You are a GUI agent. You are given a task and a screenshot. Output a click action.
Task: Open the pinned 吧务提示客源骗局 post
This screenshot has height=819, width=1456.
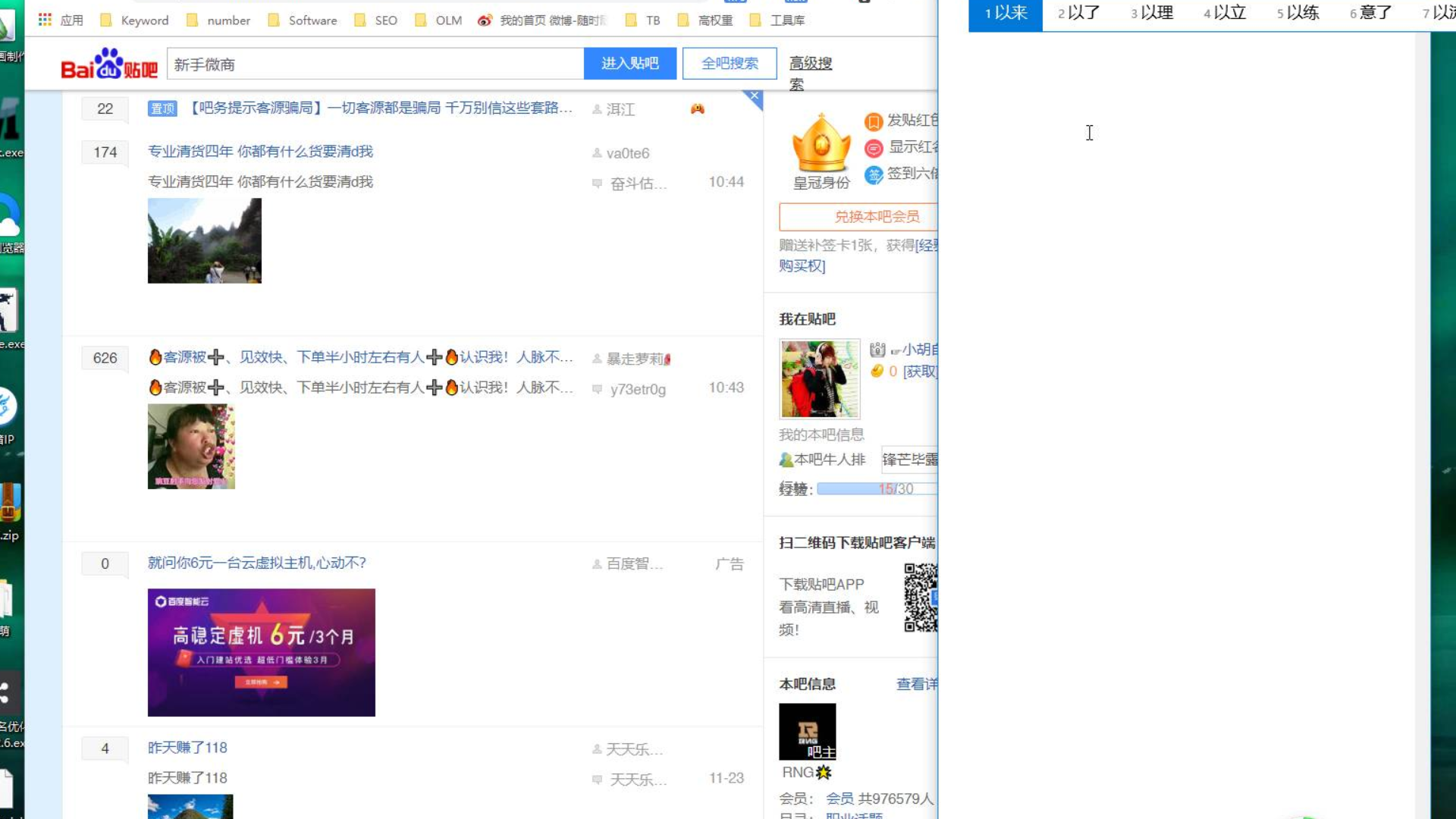(x=378, y=108)
